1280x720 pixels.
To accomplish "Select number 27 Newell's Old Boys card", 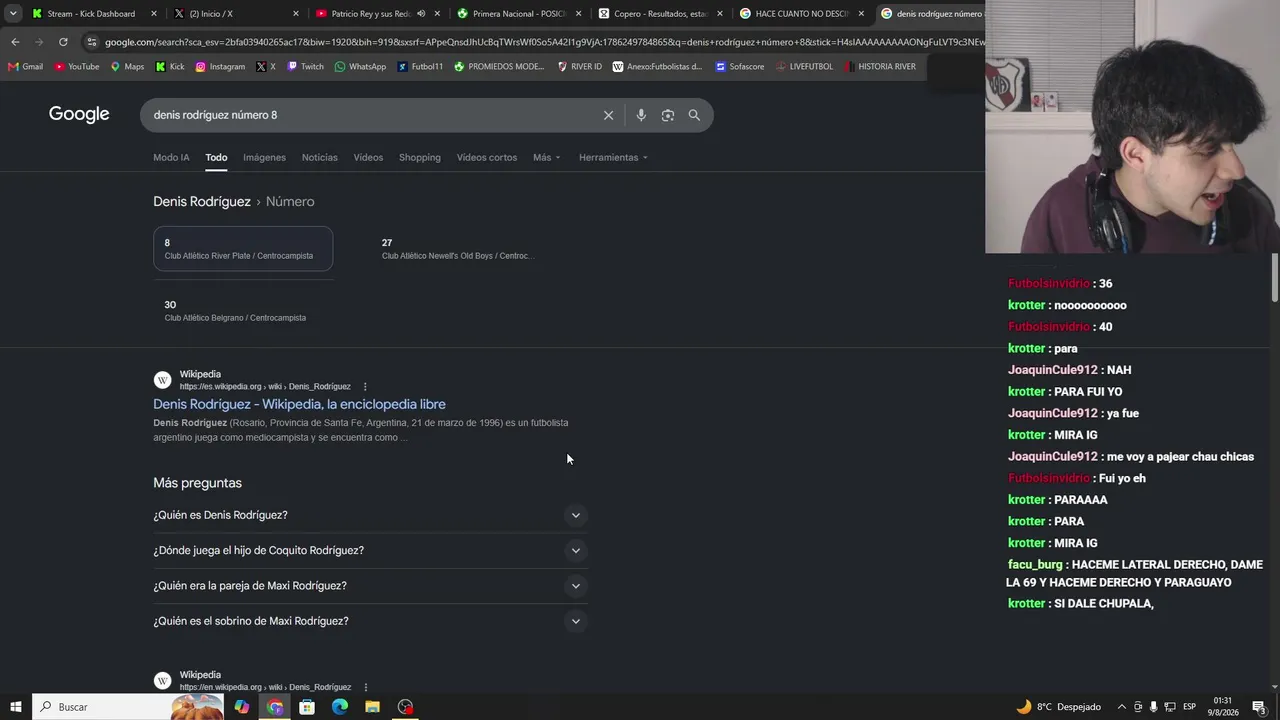I will pos(460,249).
